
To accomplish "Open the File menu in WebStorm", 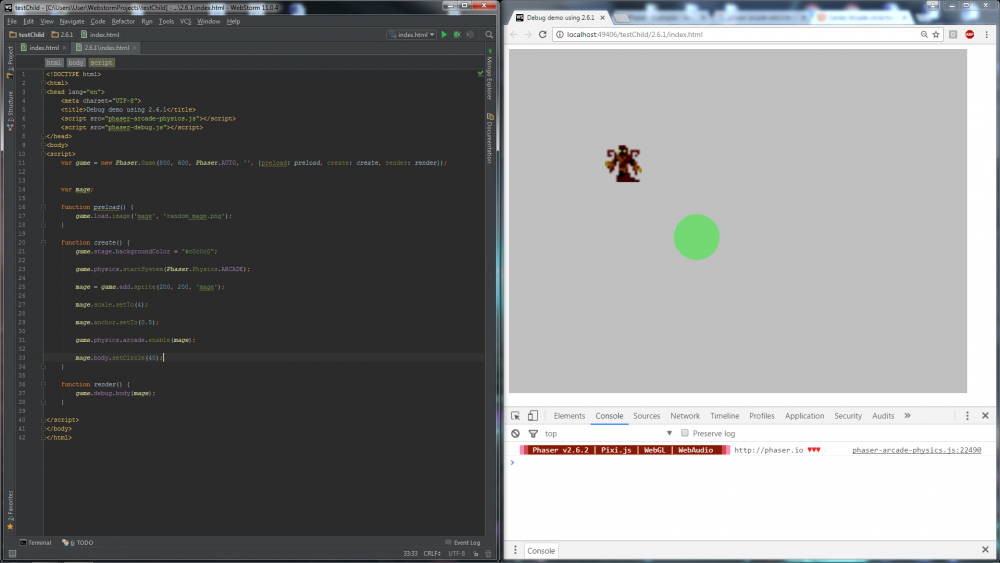I will (12, 21).
